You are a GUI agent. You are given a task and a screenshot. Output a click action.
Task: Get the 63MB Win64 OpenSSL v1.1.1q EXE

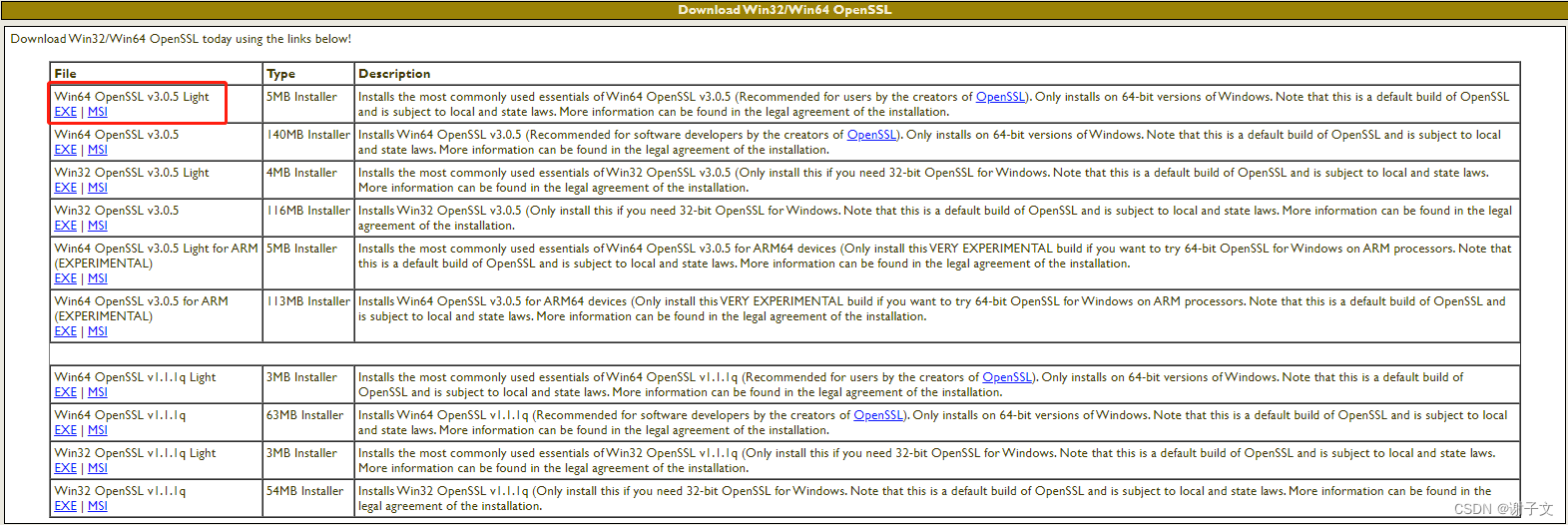click(65, 430)
